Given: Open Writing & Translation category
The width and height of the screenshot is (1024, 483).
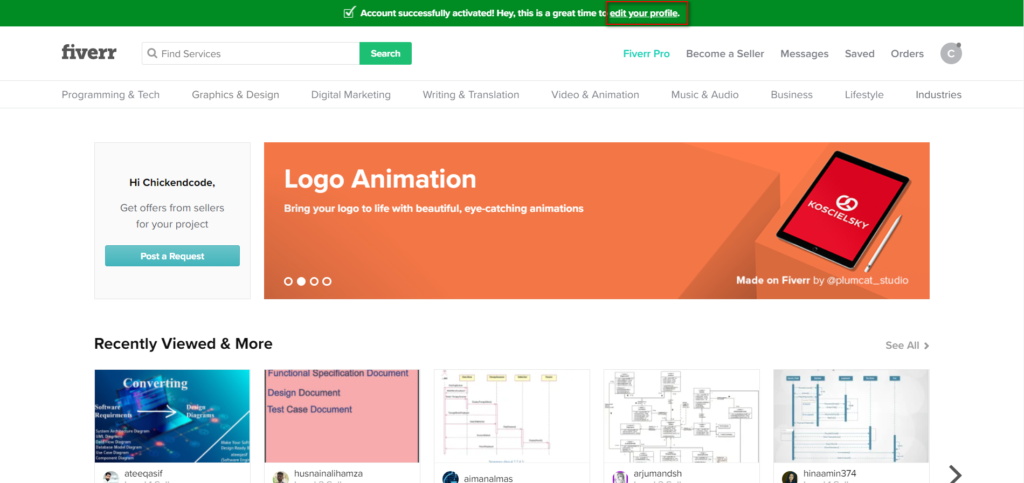Looking at the screenshot, I should [471, 95].
